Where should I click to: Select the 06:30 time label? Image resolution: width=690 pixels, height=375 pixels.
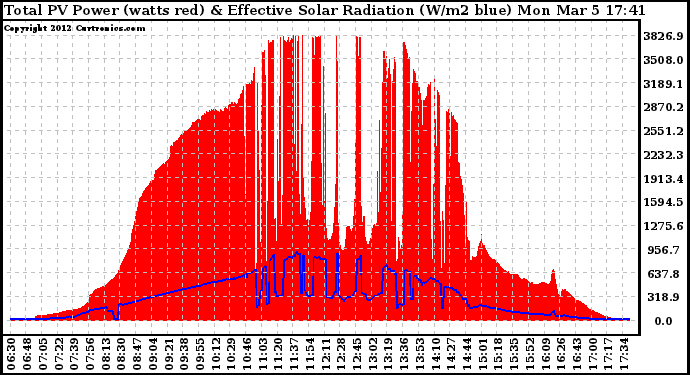[x=11, y=354]
